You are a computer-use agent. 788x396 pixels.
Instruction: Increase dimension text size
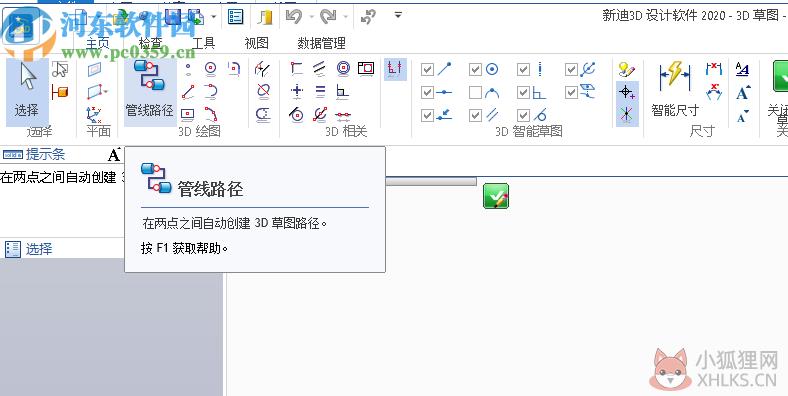pos(743,92)
